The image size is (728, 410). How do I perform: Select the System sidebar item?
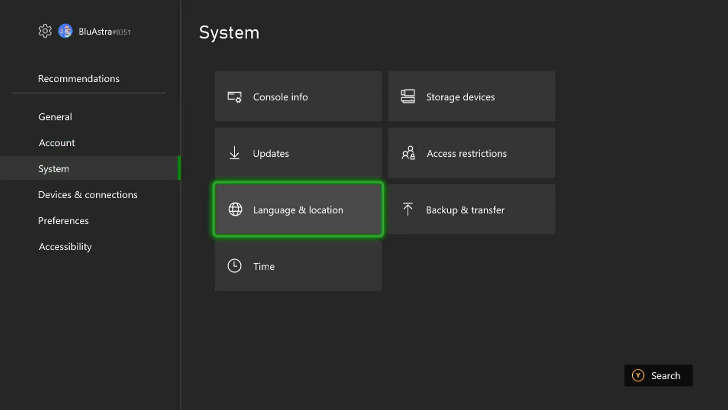[x=54, y=169]
